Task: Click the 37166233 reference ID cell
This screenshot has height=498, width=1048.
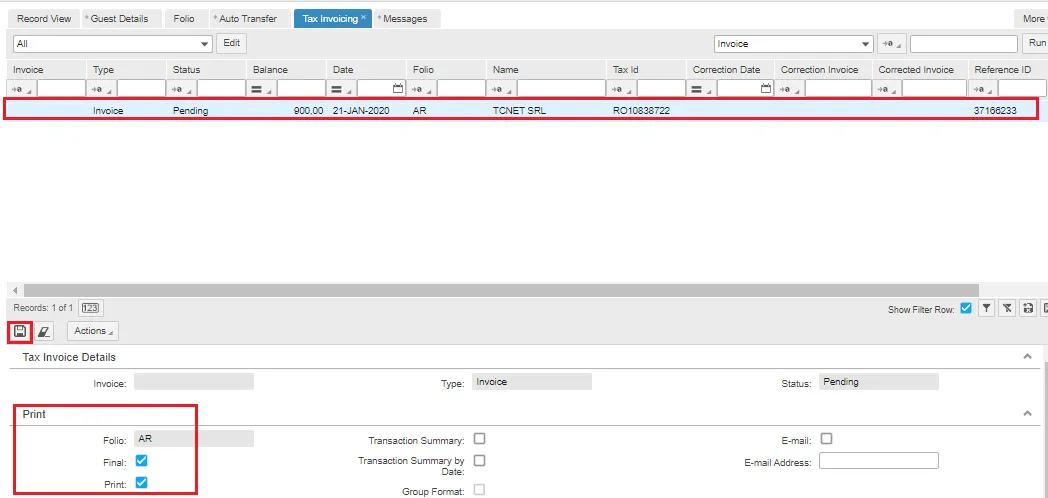Action: pyautogui.click(x=995, y=111)
